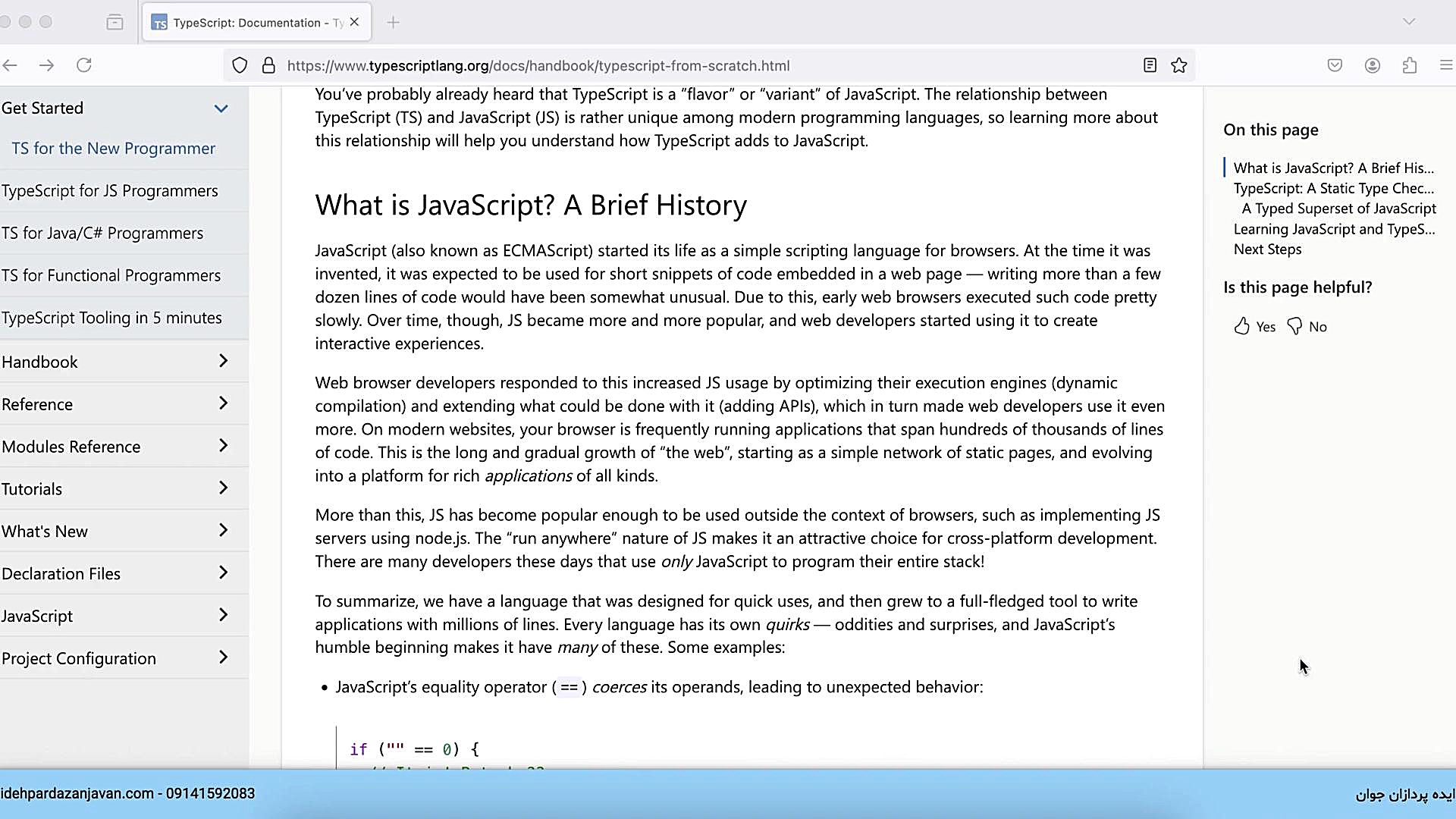Bookmark this page with the star icon
Image resolution: width=1456 pixels, height=819 pixels.
[1178, 65]
